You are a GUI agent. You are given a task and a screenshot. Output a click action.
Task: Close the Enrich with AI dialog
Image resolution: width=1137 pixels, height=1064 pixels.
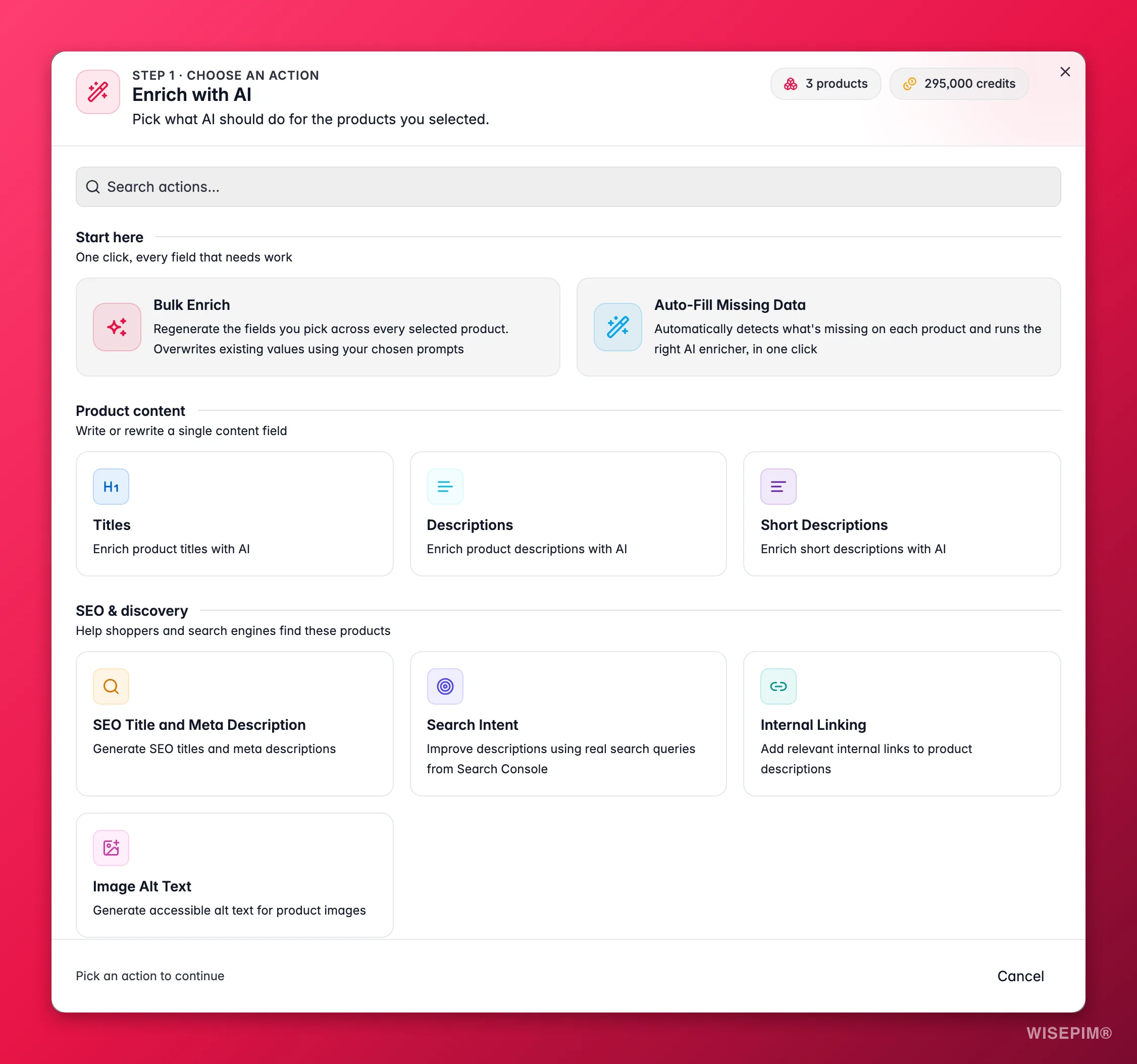point(1065,72)
